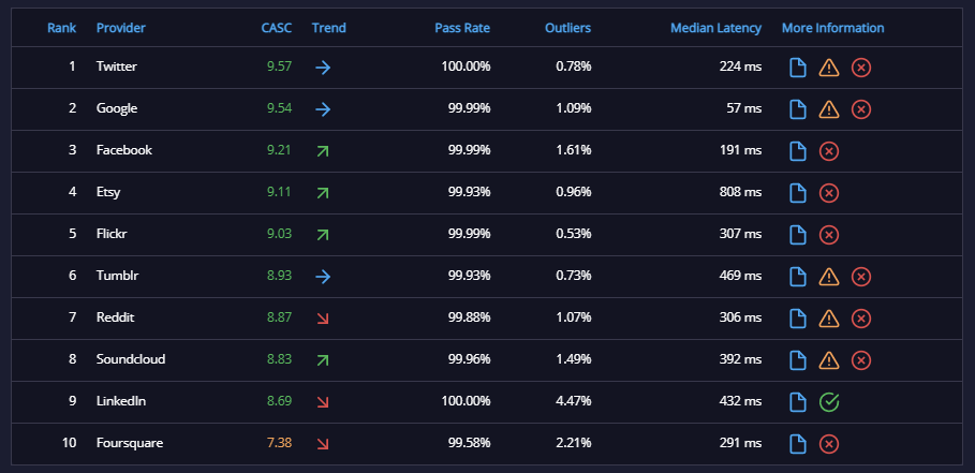The width and height of the screenshot is (977, 474).
Task: Select the Etsy provider name
Action: coord(108,192)
